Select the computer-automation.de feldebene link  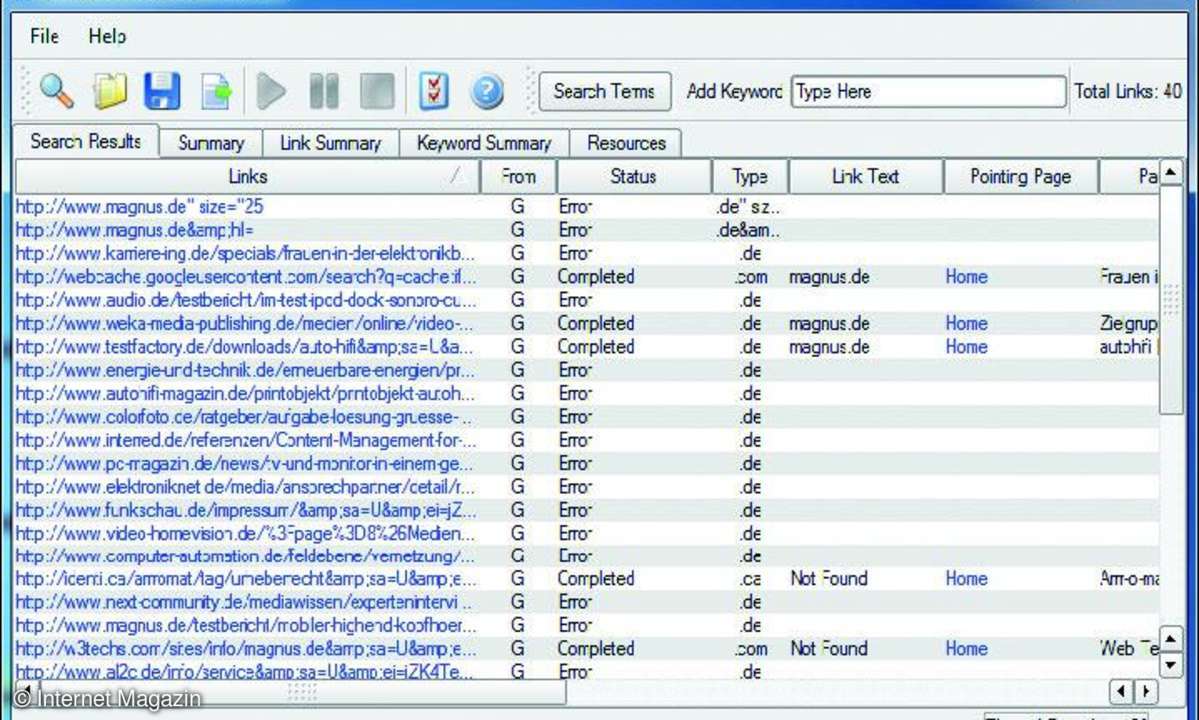tap(245, 556)
